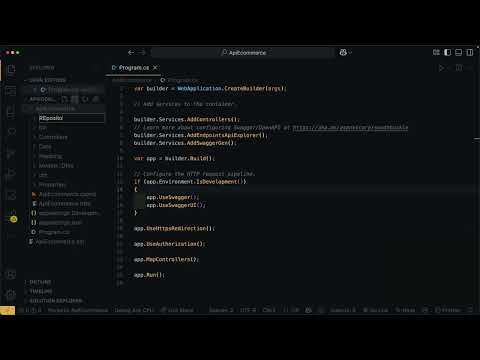Click the remote window indicator in status bar
Screen dimensions: 480x360
[8, 310]
